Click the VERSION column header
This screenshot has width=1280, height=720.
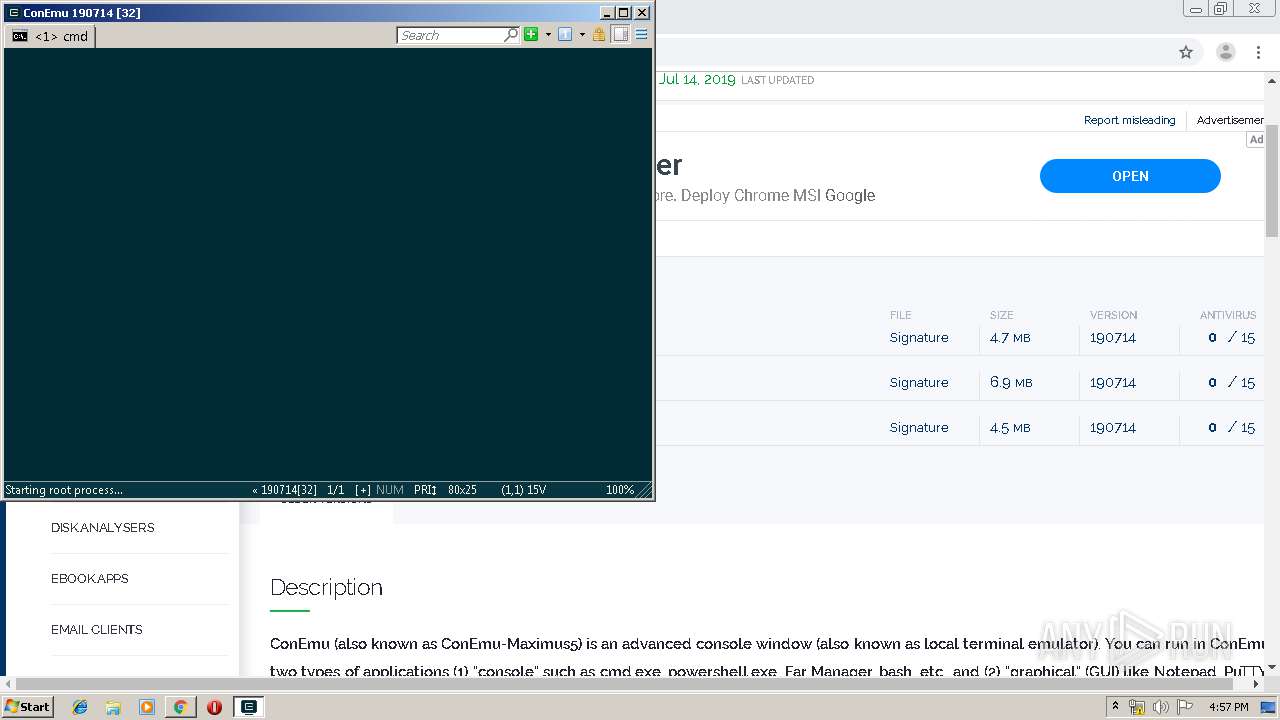1113,315
